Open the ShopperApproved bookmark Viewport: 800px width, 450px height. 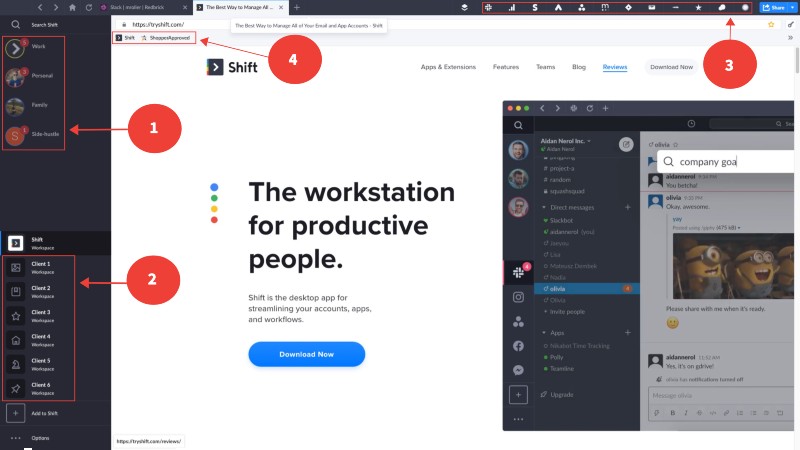pyautogui.click(x=165, y=38)
